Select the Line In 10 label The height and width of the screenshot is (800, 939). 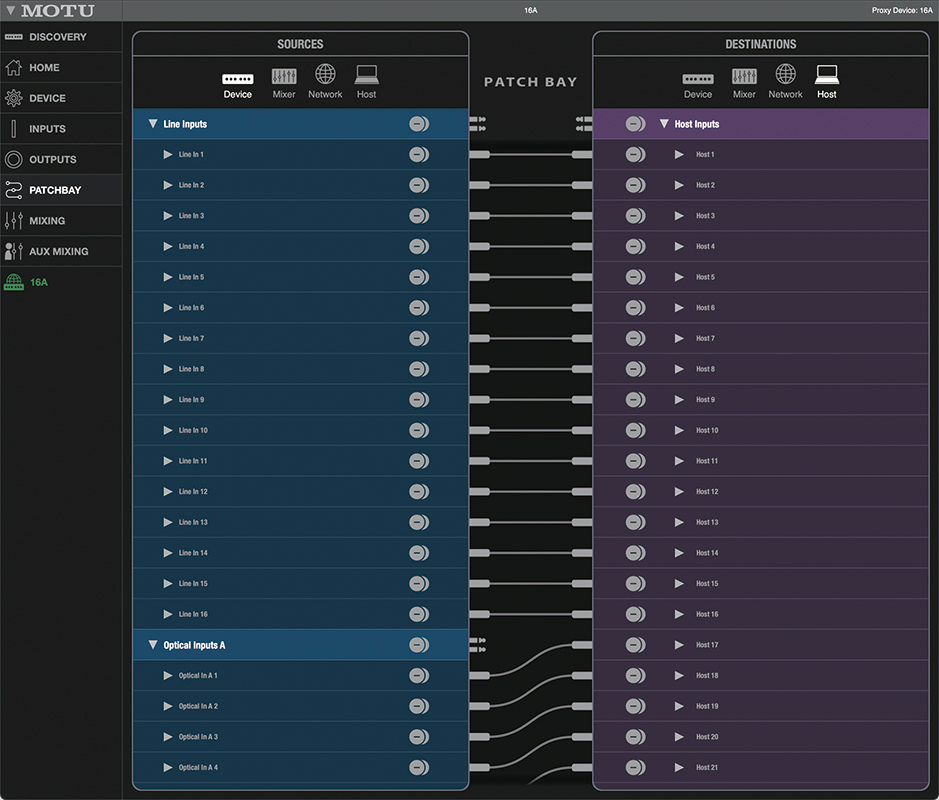coord(193,431)
